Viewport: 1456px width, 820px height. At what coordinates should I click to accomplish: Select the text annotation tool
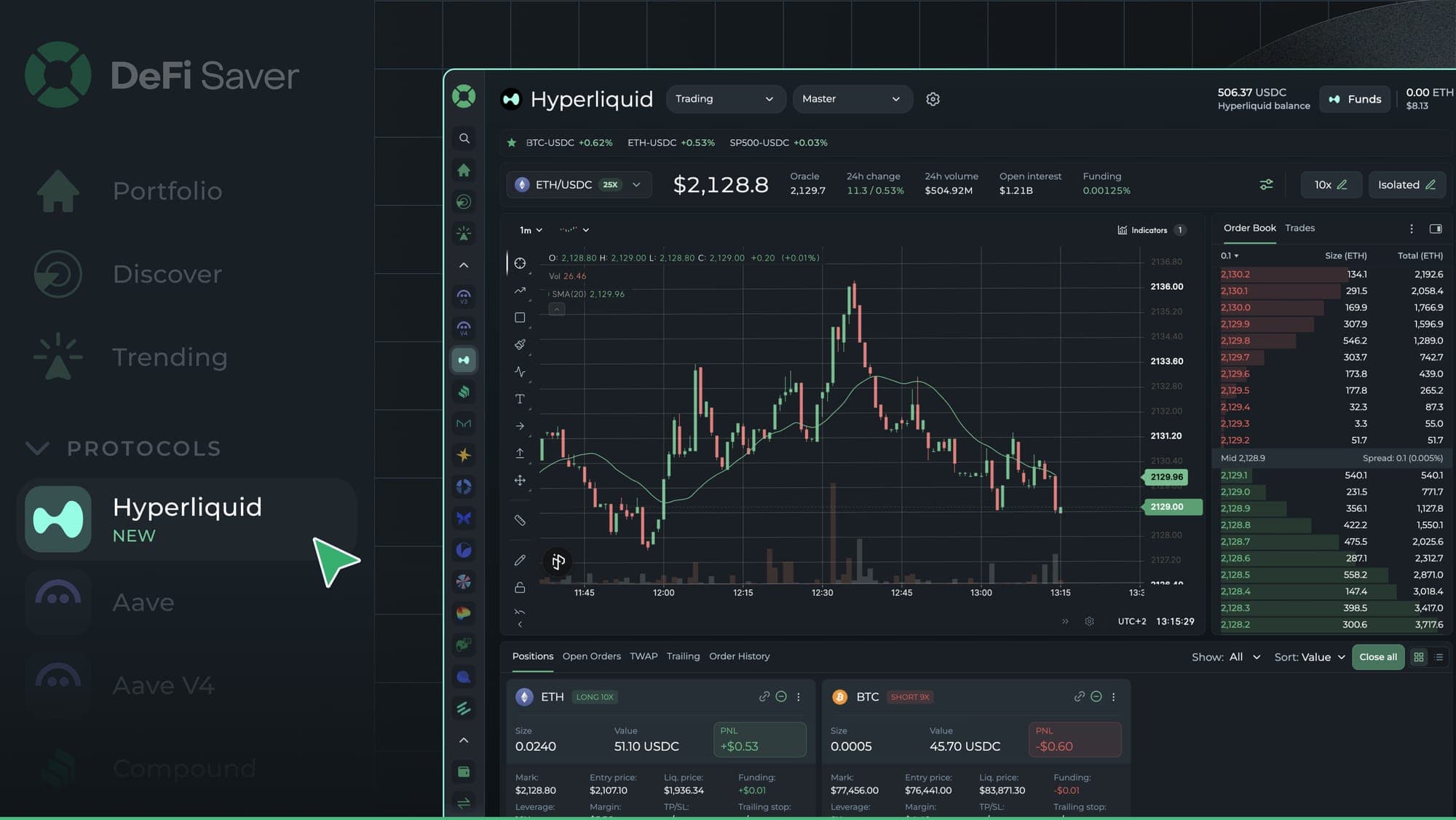pyautogui.click(x=520, y=399)
